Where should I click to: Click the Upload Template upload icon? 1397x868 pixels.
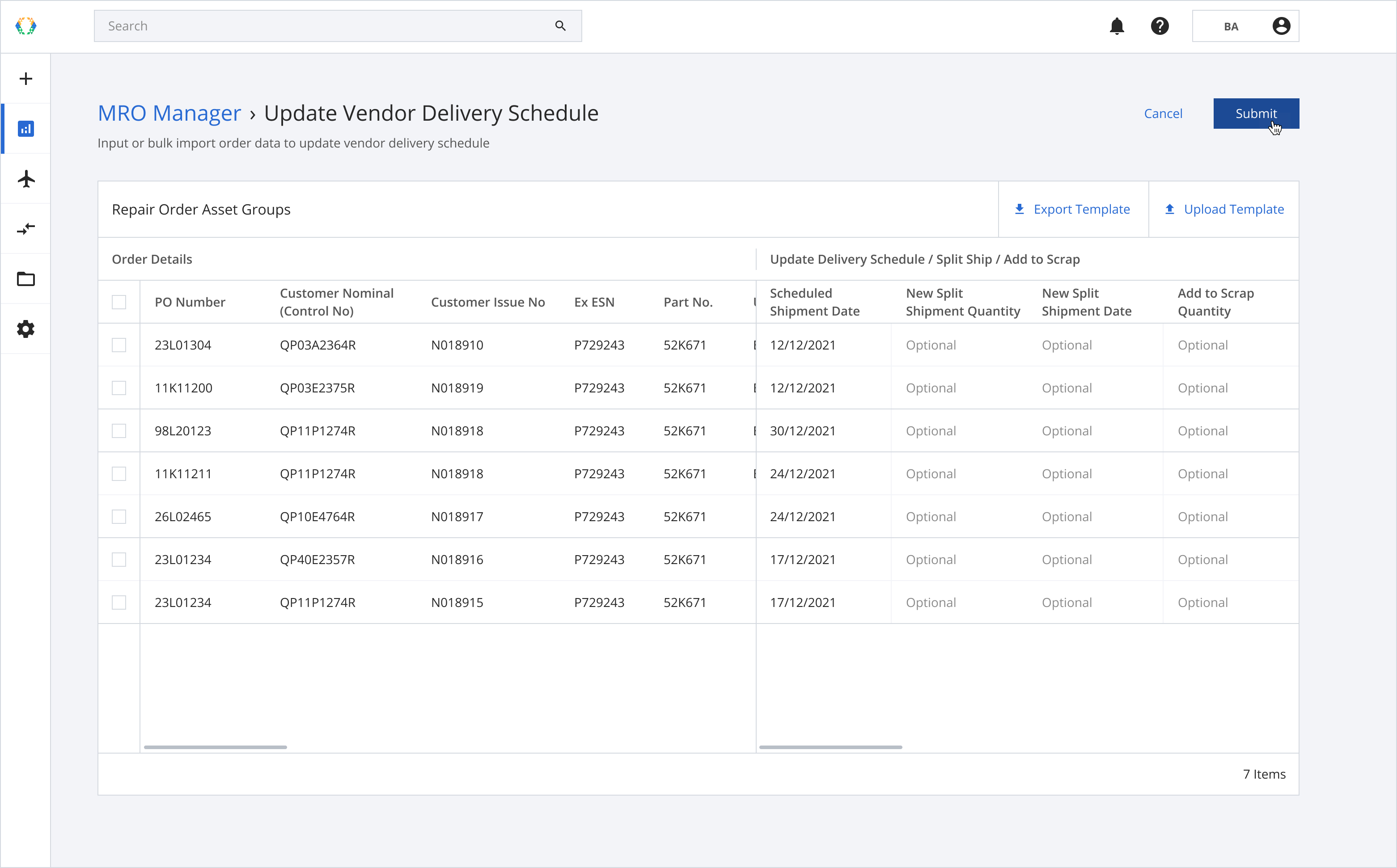(x=1170, y=209)
